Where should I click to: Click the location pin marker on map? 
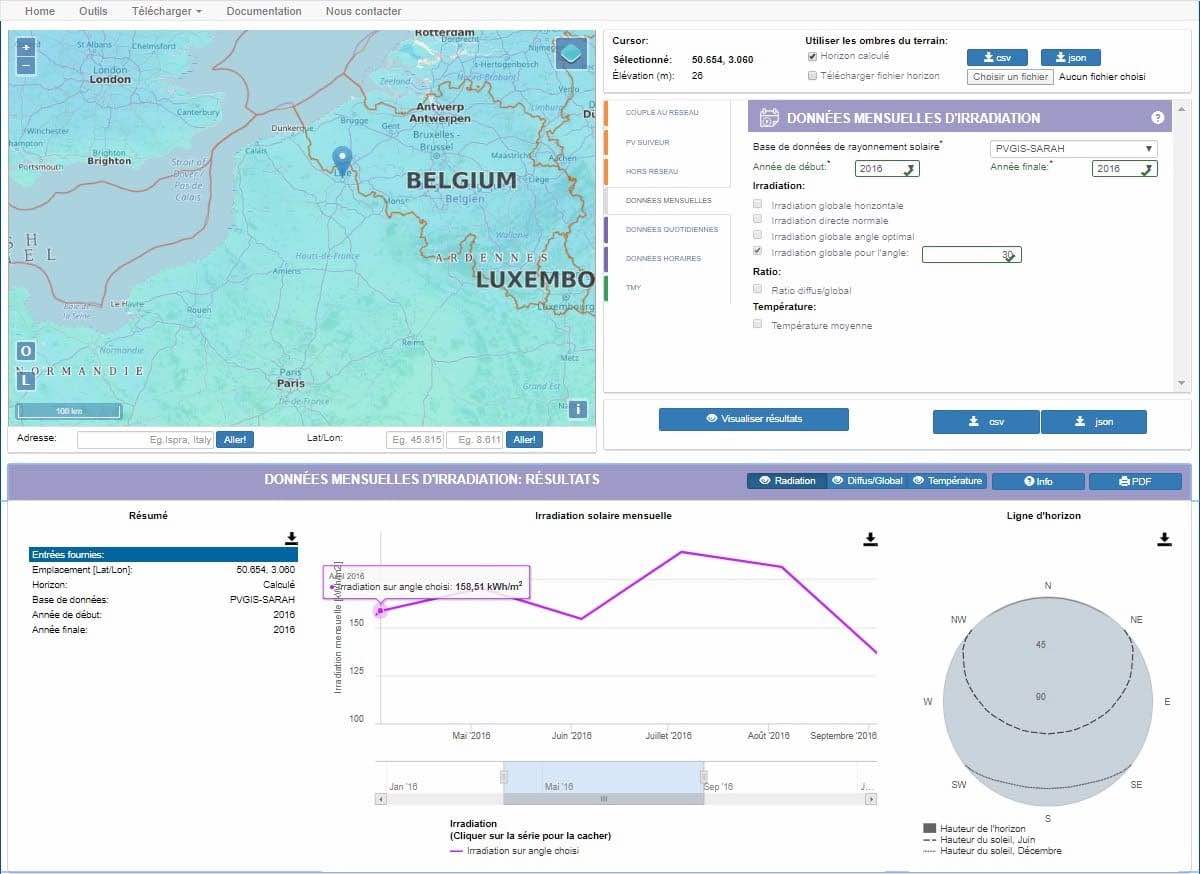coord(342,159)
